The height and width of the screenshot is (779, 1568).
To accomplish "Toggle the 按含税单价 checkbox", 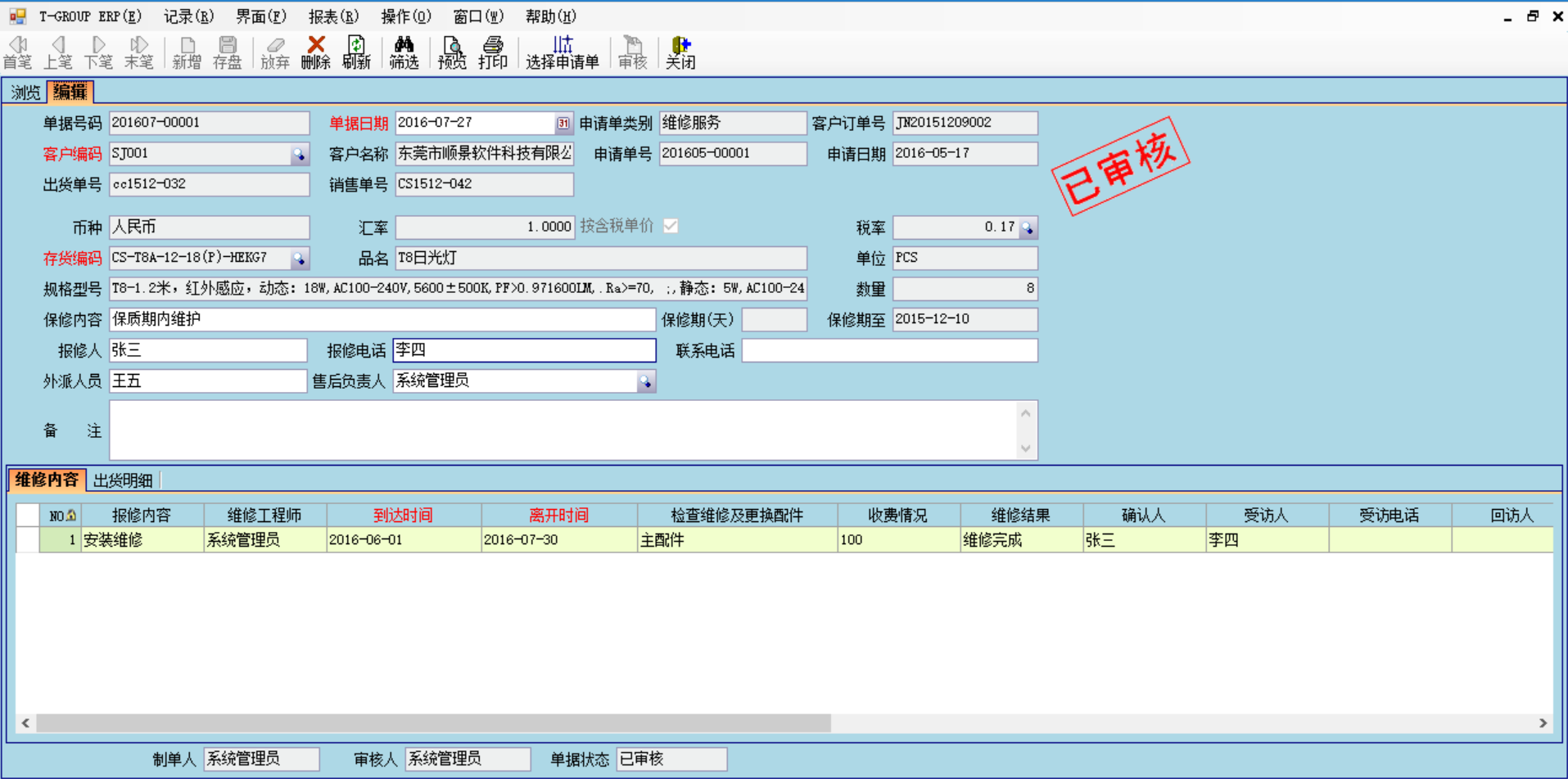I will [x=671, y=226].
